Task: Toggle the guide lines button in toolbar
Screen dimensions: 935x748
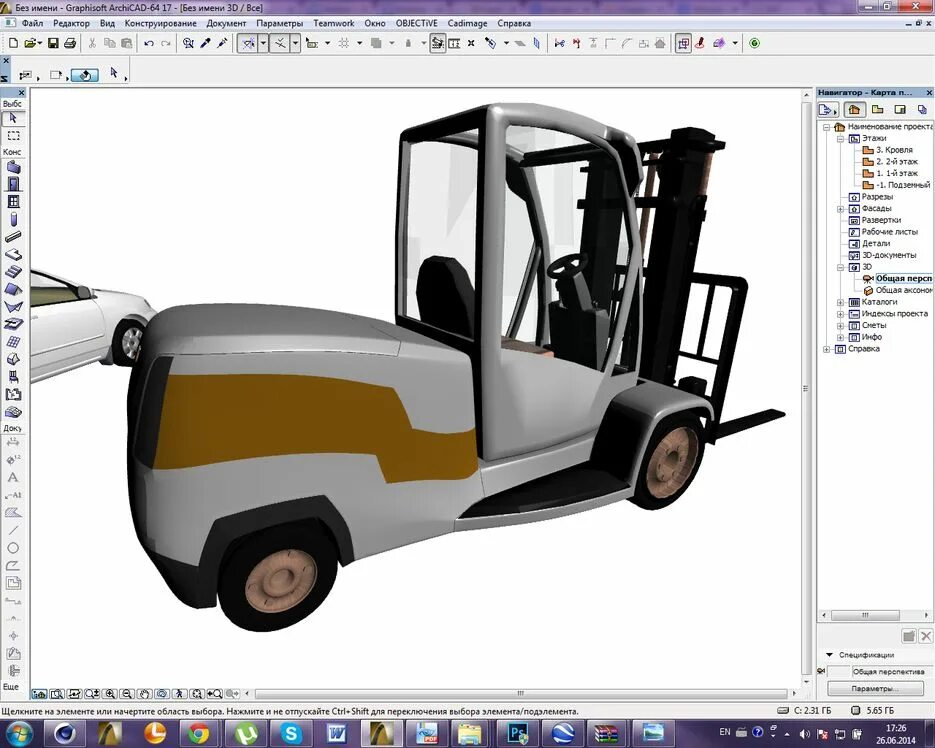Action: pyautogui.click(x=248, y=43)
